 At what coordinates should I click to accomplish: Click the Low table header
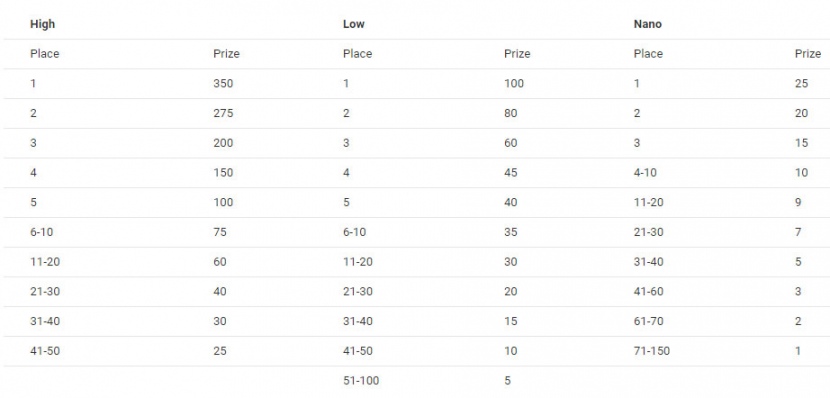pyautogui.click(x=354, y=24)
